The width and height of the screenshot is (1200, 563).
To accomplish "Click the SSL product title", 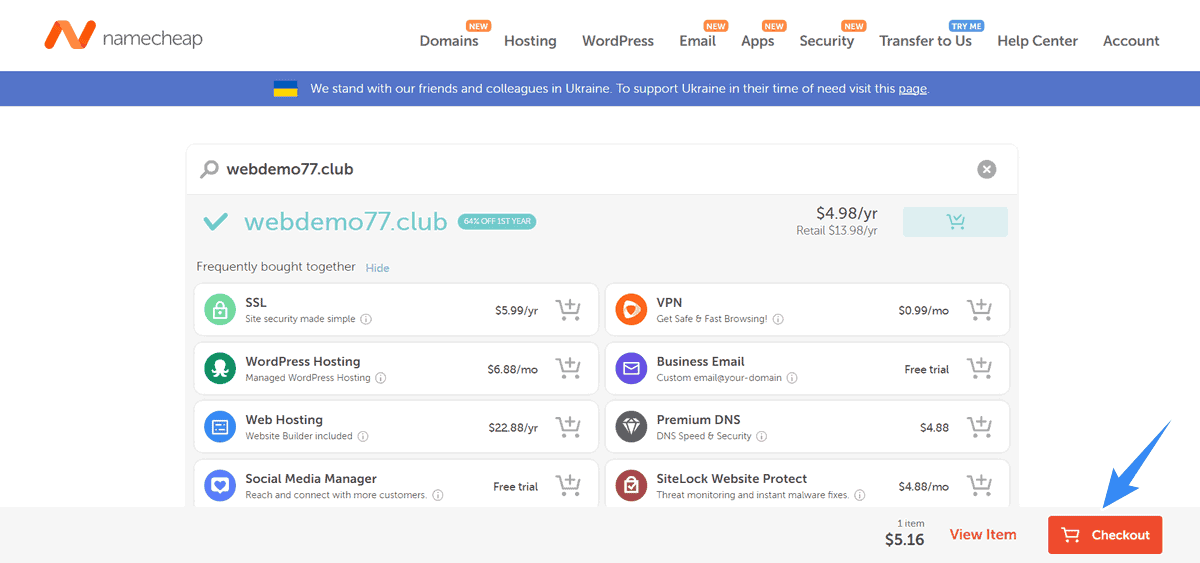I will 256,302.
